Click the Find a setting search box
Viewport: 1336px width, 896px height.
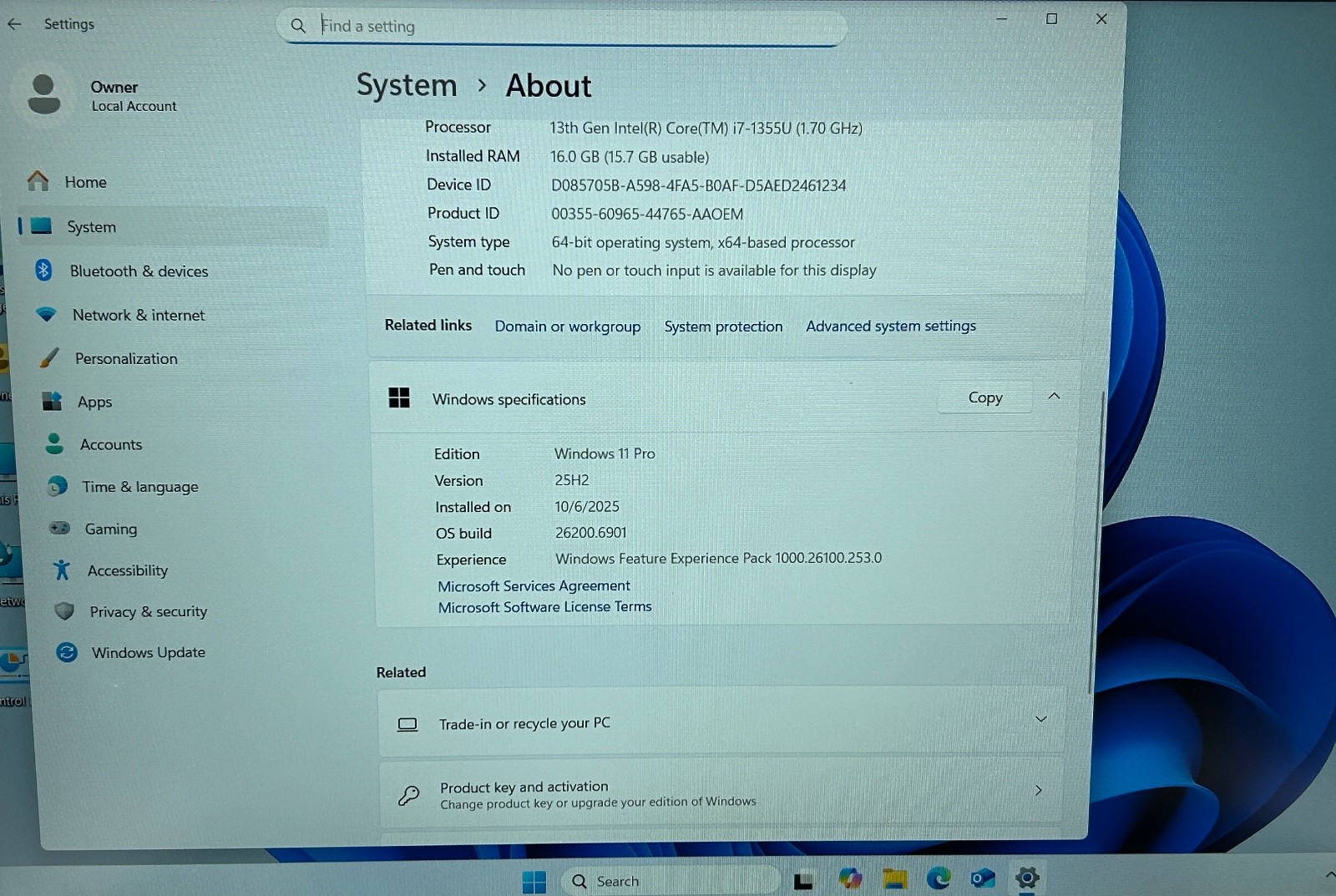pyautogui.click(x=562, y=26)
